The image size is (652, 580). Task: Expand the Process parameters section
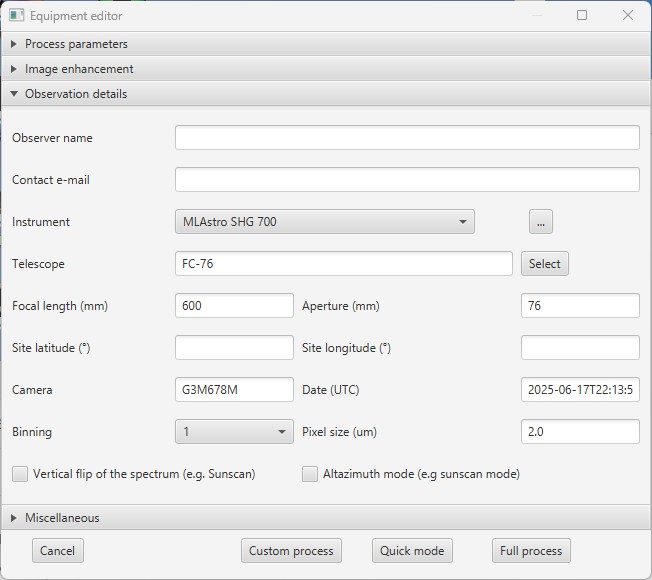pyautogui.click(x=76, y=44)
